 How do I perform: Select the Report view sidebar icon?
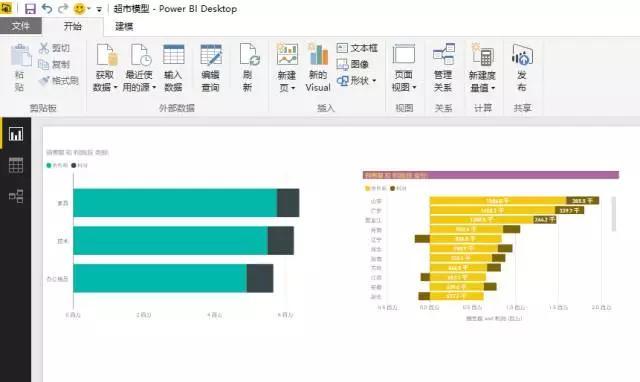click(x=16, y=134)
